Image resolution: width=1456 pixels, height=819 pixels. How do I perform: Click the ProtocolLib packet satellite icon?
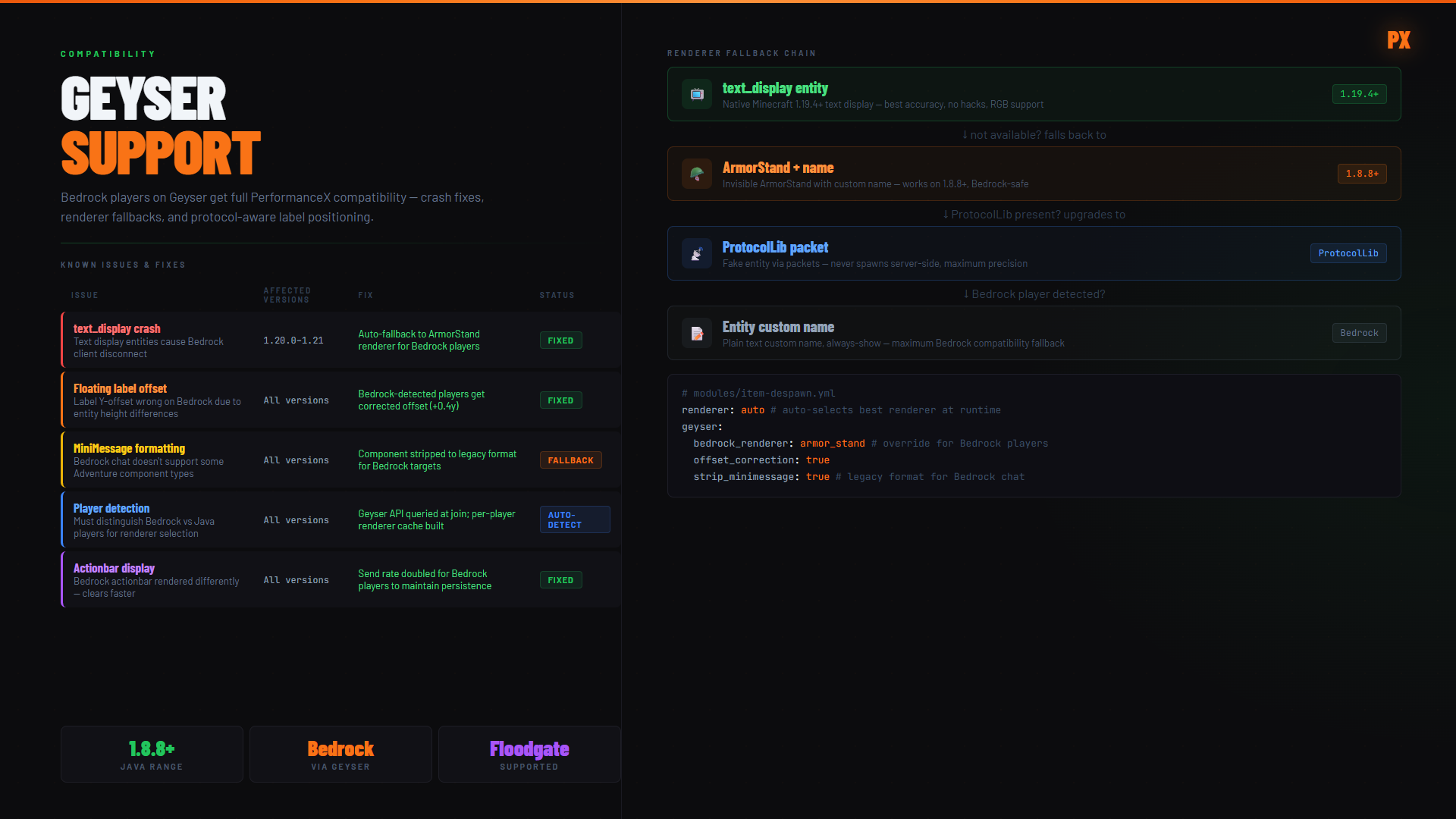[x=697, y=253]
